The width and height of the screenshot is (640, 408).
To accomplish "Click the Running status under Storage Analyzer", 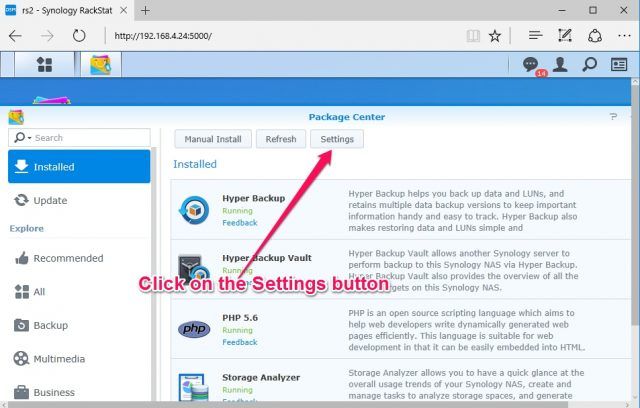I will pos(237,390).
